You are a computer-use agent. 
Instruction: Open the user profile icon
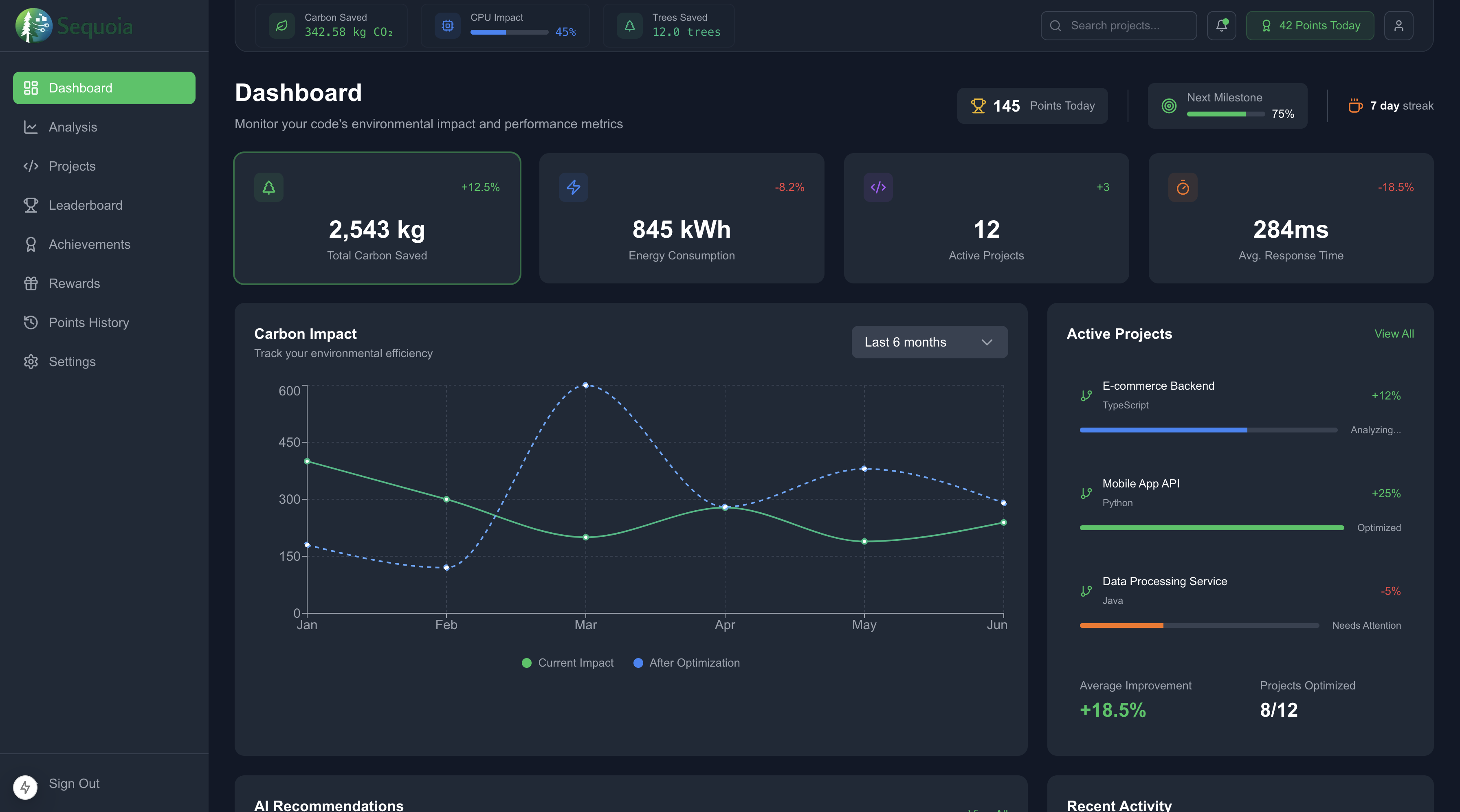point(1398,26)
